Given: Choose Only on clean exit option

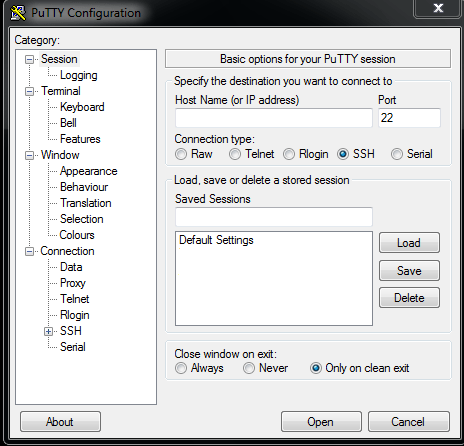Looking at the screenshot, I should [316, 368].
